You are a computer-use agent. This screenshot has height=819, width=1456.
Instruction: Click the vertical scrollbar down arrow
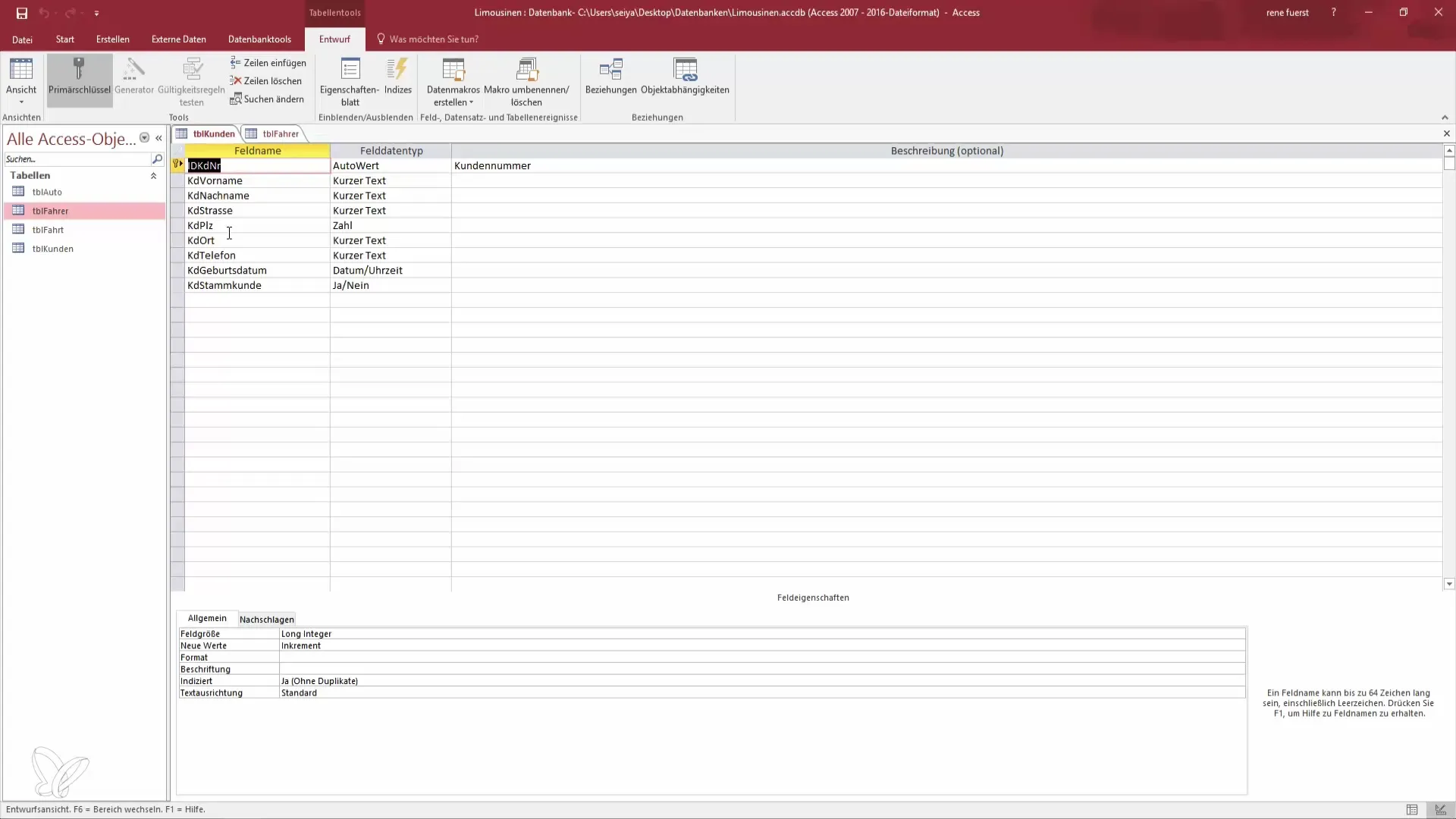click(1449, 584)
